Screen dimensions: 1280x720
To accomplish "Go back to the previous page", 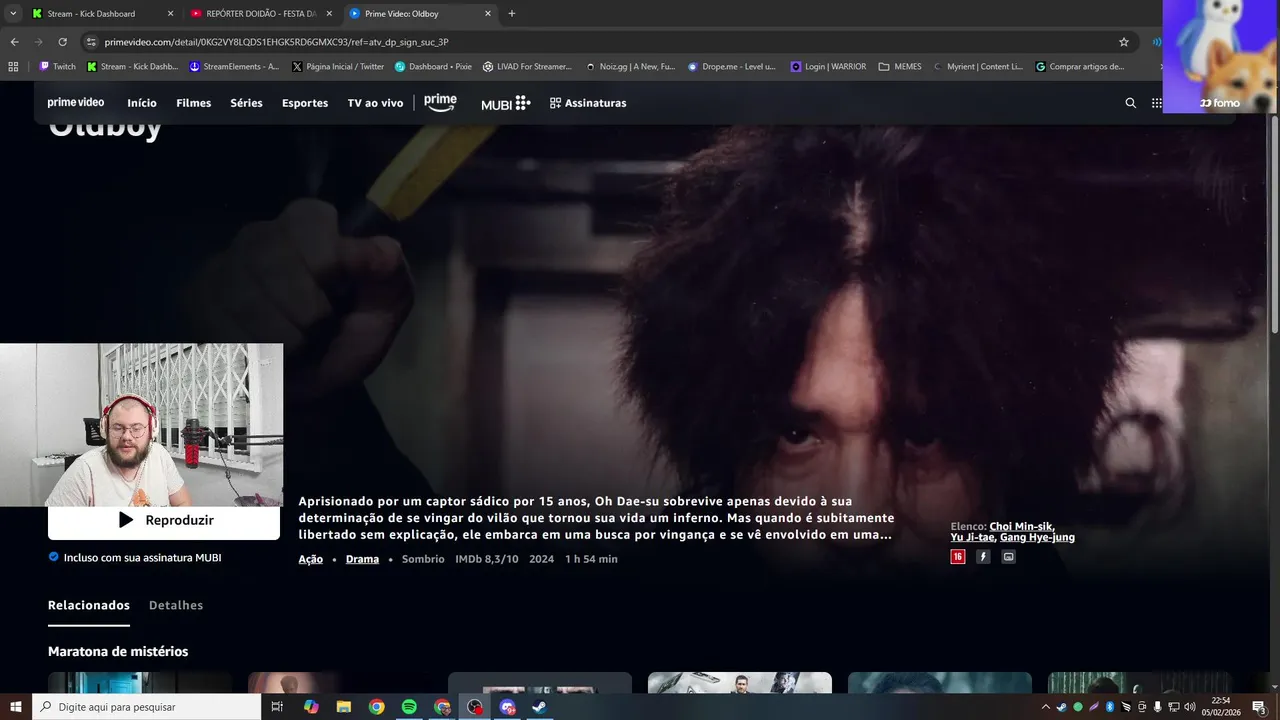I will pyautogui.click(x=14, y=42).
